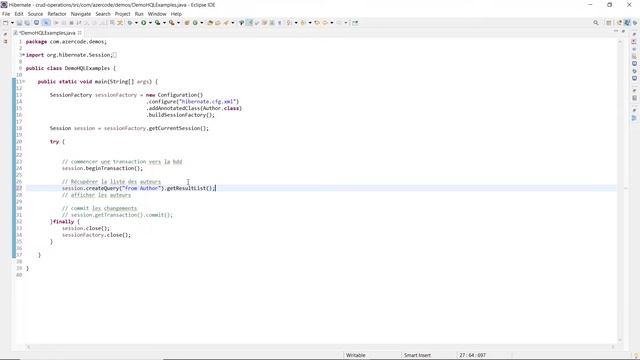
Task: Open the Run menu
Action: point(139,14)
